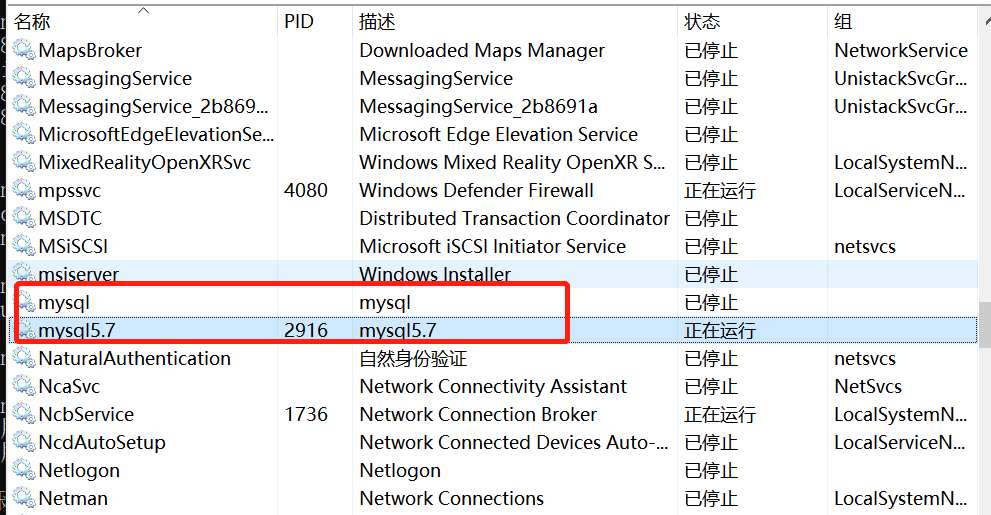Click the LocalServiceN... group of mpssvc
Screen dimensions: 991x515
click(x=901, y=190)
